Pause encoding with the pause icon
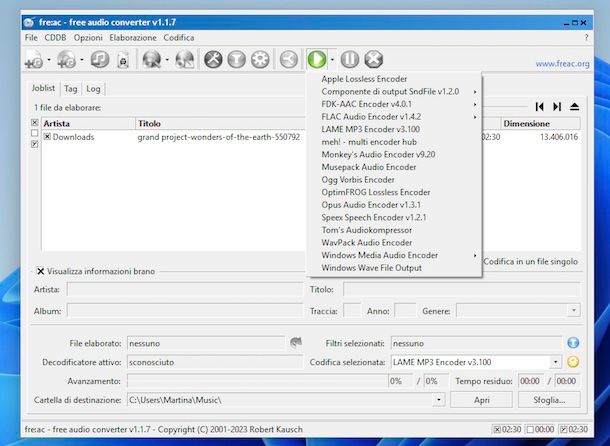Screen dimensions: 610x446 [x=350, y=60]
